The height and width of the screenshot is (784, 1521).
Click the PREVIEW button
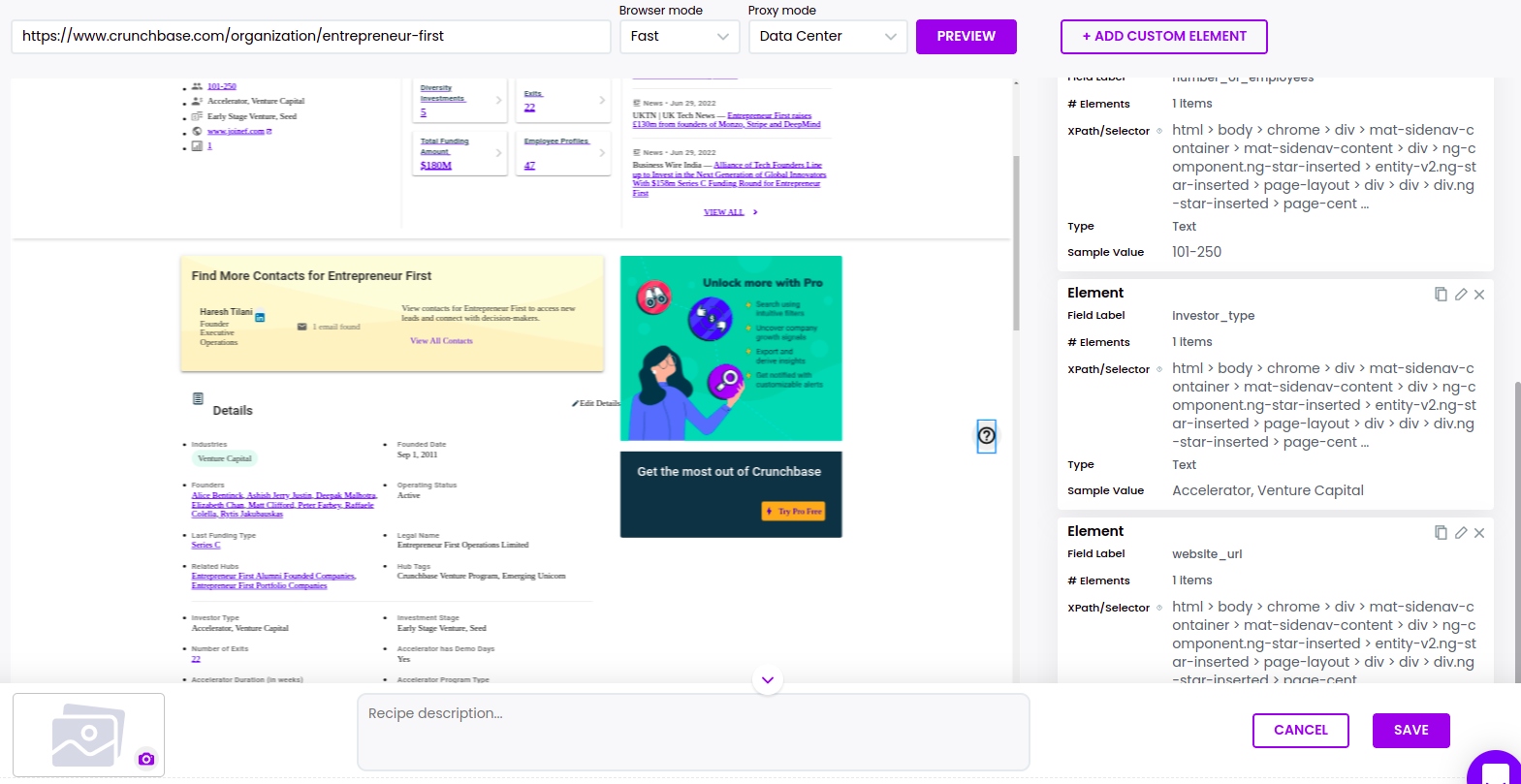click(x=966, y=37)
